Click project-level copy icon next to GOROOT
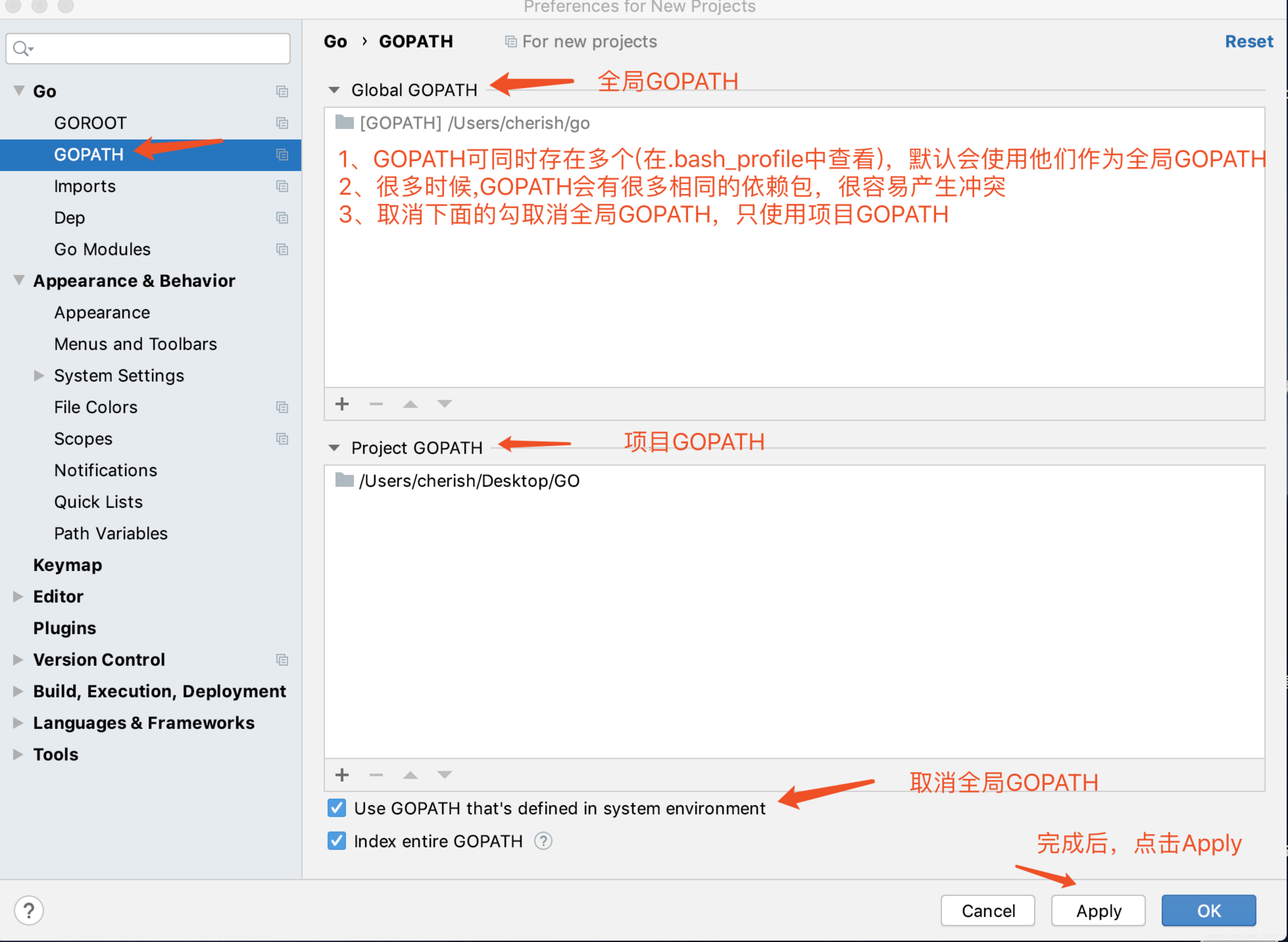The height and width of the screenshot is (942, 1288). (282, 123)
